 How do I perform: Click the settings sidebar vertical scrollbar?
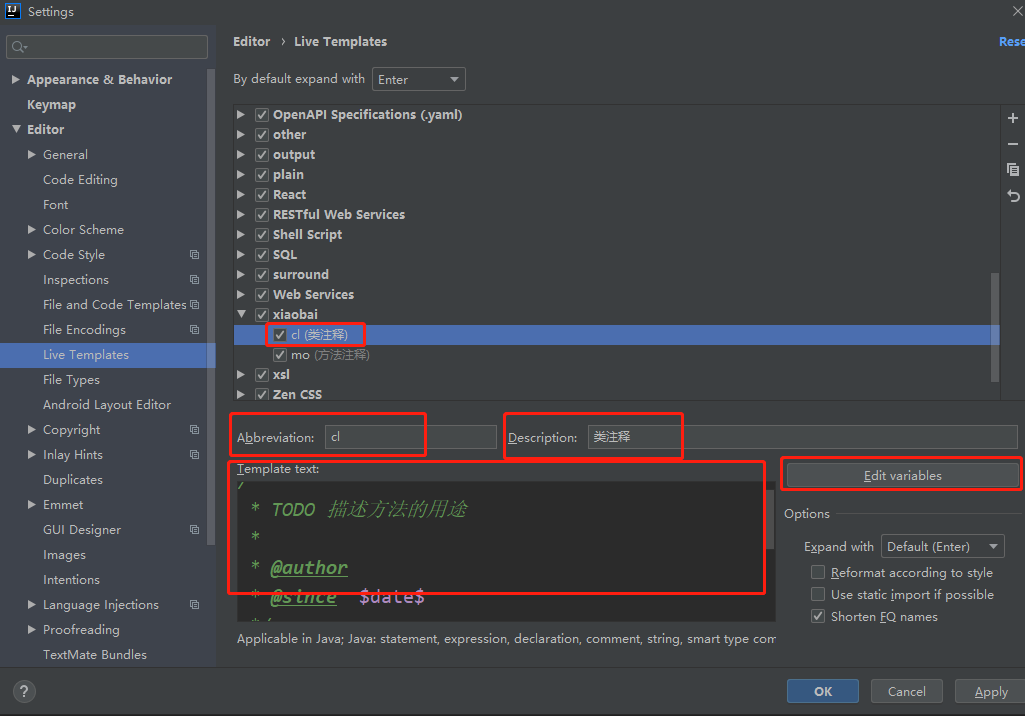click(x=210, y=307)
